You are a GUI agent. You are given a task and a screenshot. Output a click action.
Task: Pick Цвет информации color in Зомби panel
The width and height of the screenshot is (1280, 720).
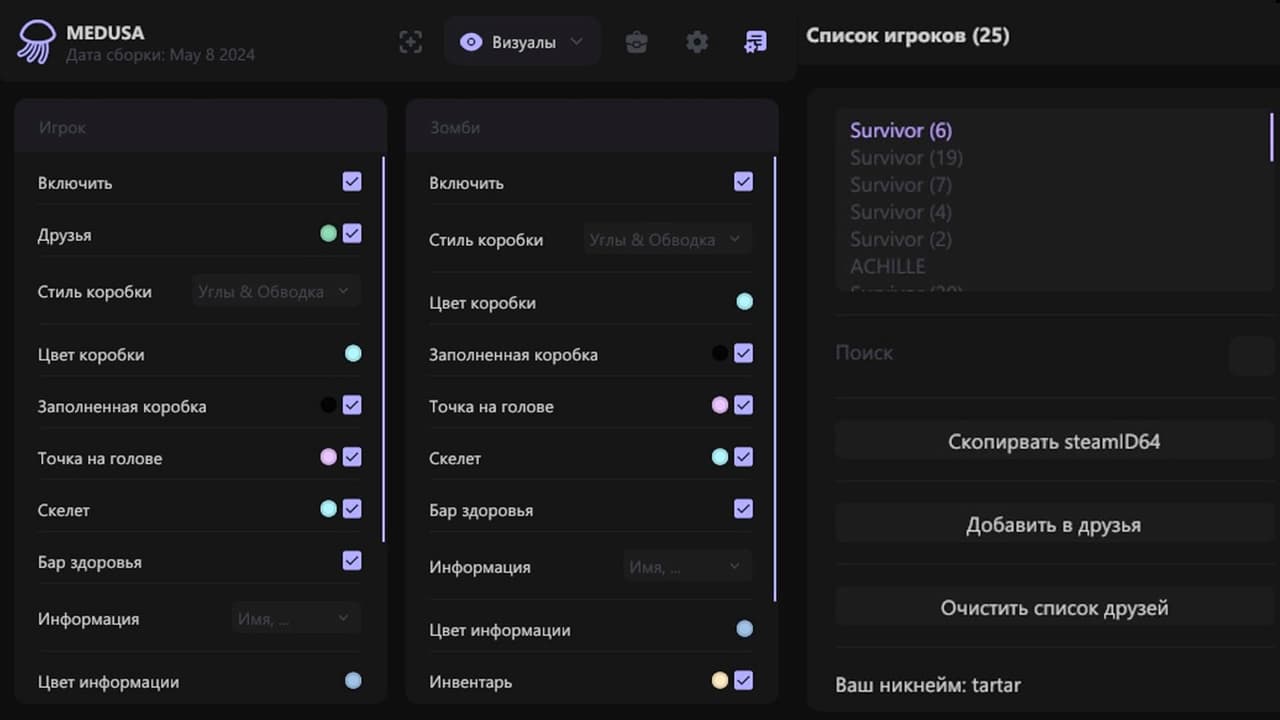(x=744, y=629)
